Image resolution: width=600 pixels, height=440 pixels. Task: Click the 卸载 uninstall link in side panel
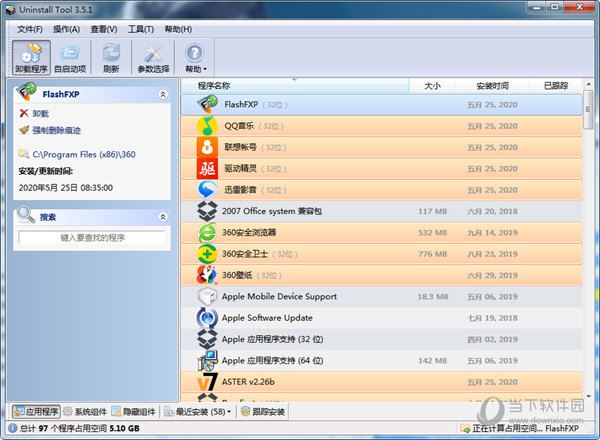click(41, 114)
